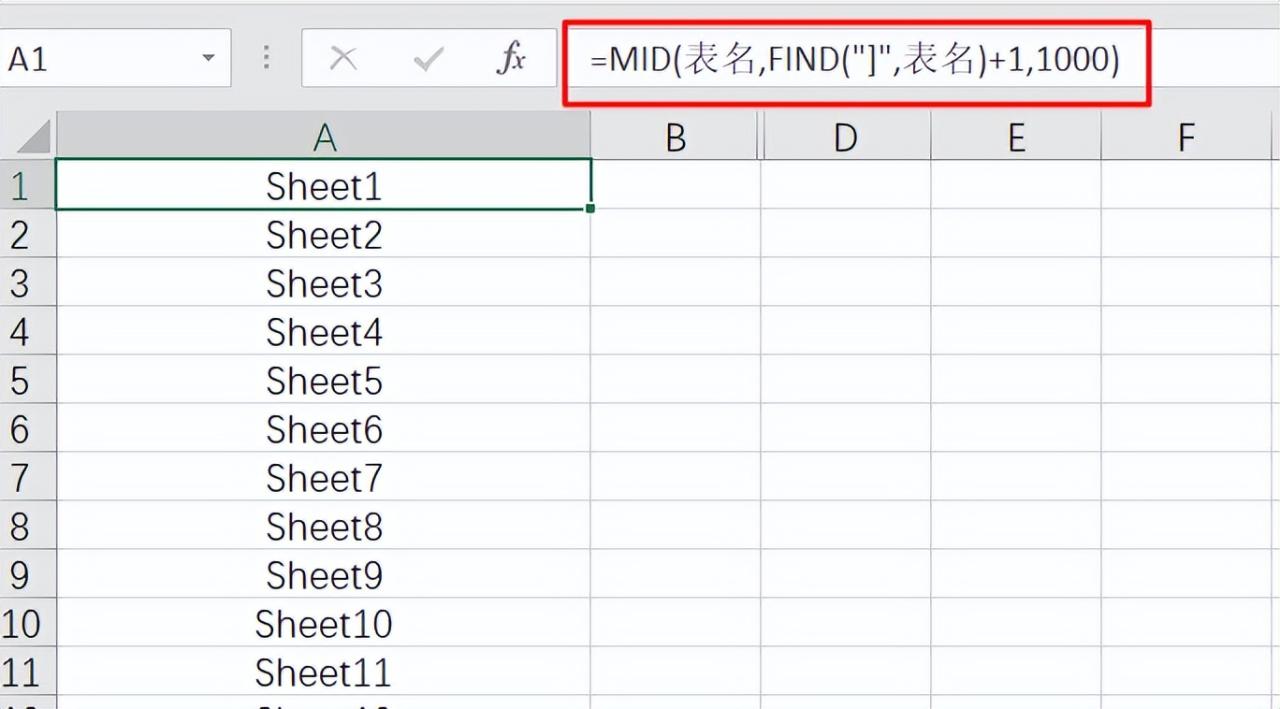The image size is (1280, 709).
Task: Click cell containing Sheet6
Action: (324, 429)
